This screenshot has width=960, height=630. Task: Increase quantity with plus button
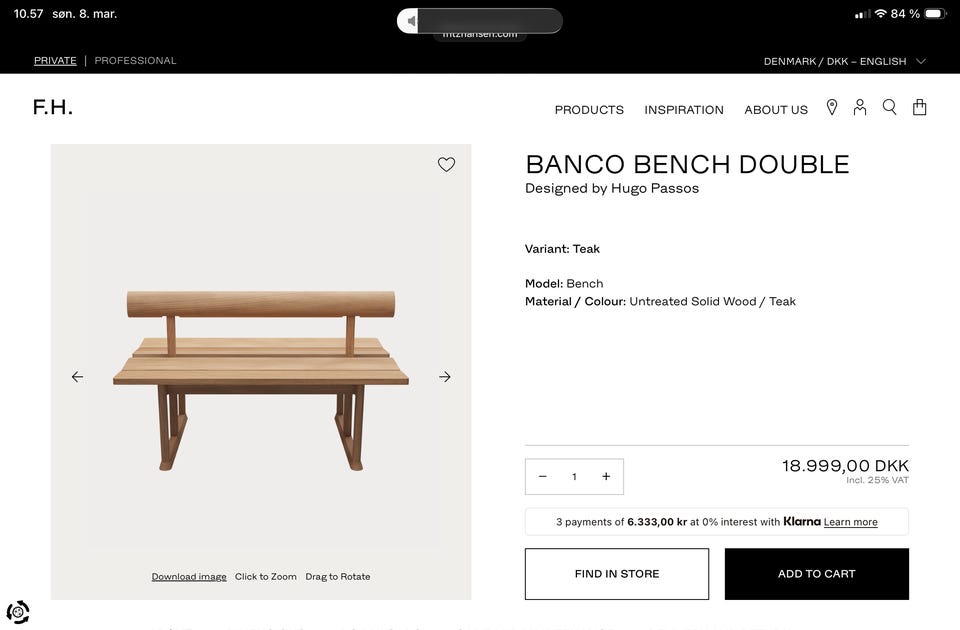(x=606, y=477)
